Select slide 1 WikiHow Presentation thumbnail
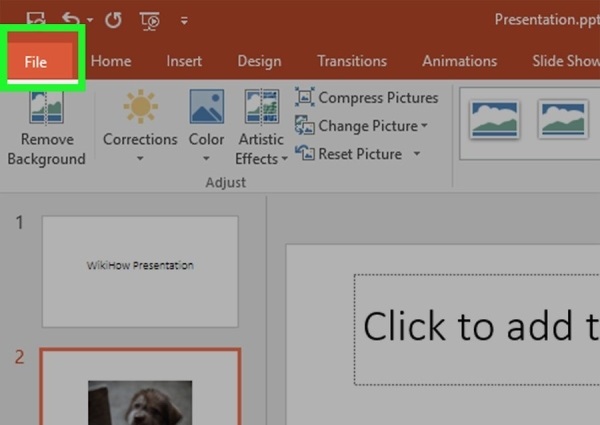Screen dimensions: 600x425 pyautogui.click(x=140, y=270)
